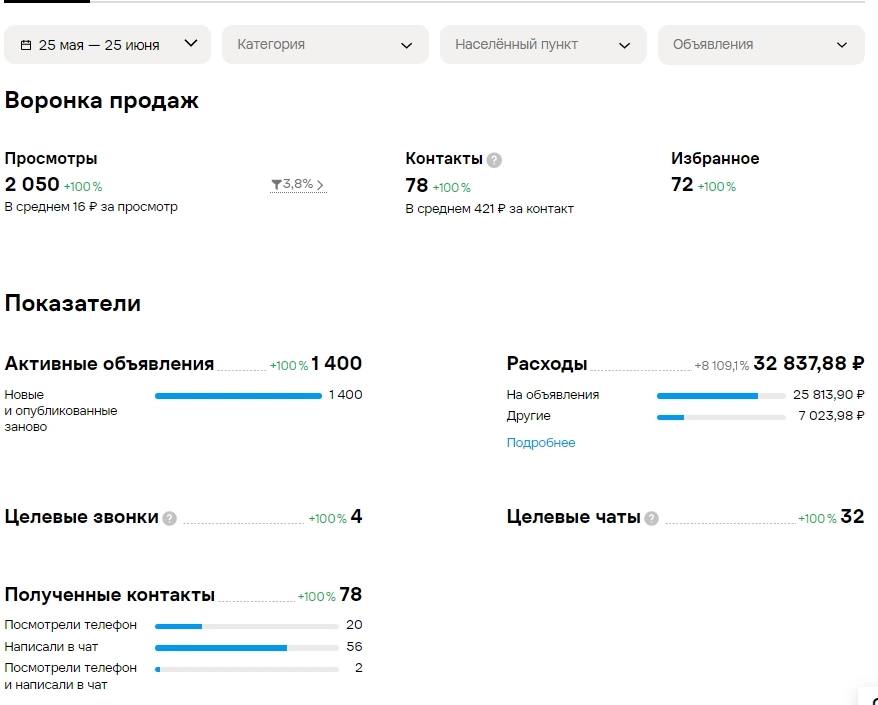Click the Подробнее link under Расходы
878x705 pixels.
[541, 442]
